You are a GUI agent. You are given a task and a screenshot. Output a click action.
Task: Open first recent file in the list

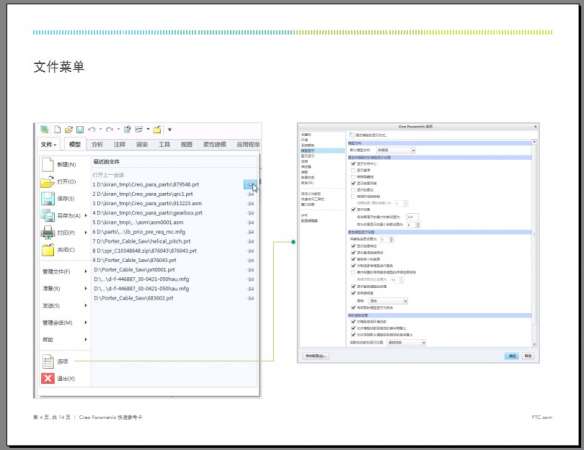[146, 184]
